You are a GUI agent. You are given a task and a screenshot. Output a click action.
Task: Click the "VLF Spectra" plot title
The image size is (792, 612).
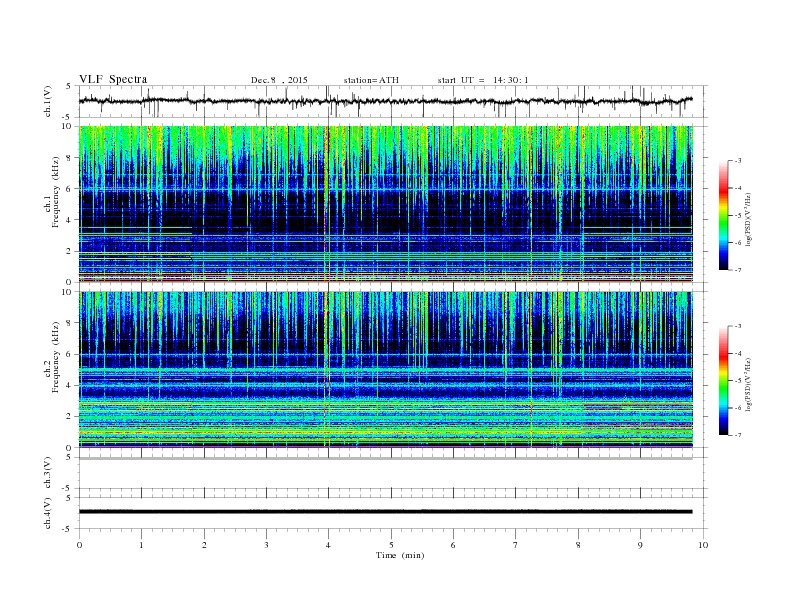click(113, 79)
